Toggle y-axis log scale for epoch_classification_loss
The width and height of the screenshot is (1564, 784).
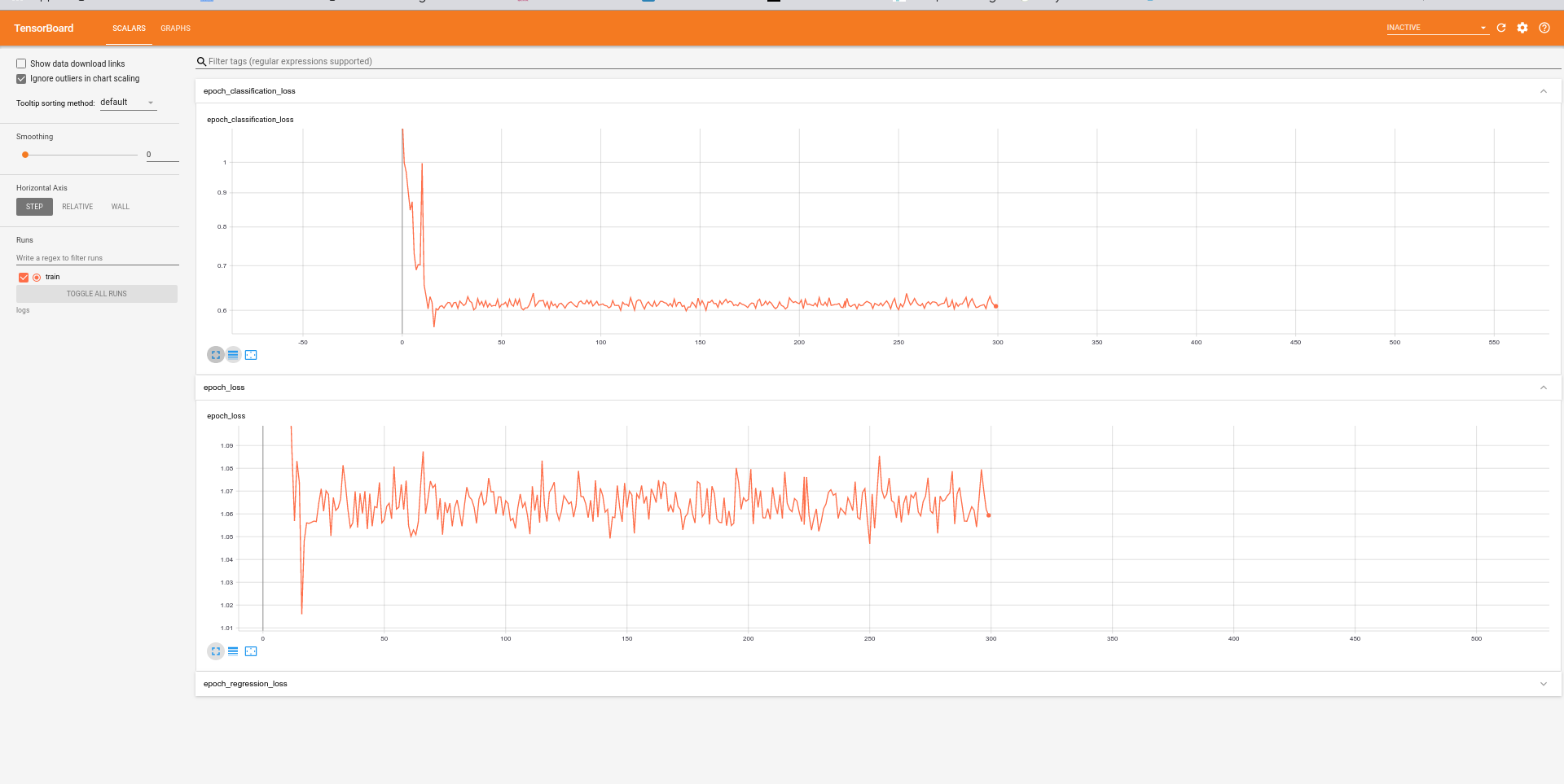coord(233,354)
